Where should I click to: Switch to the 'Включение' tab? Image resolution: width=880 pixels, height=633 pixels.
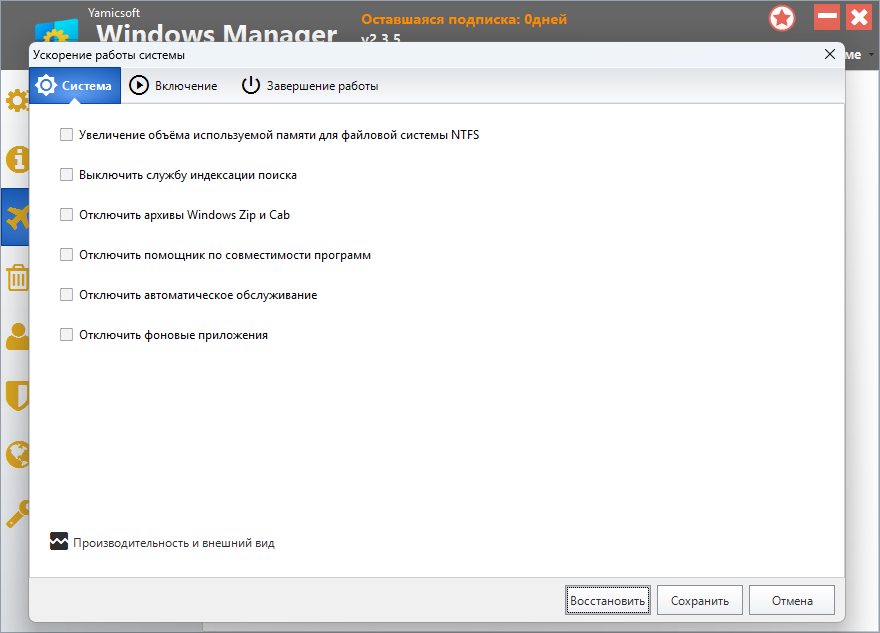point(174,86)
